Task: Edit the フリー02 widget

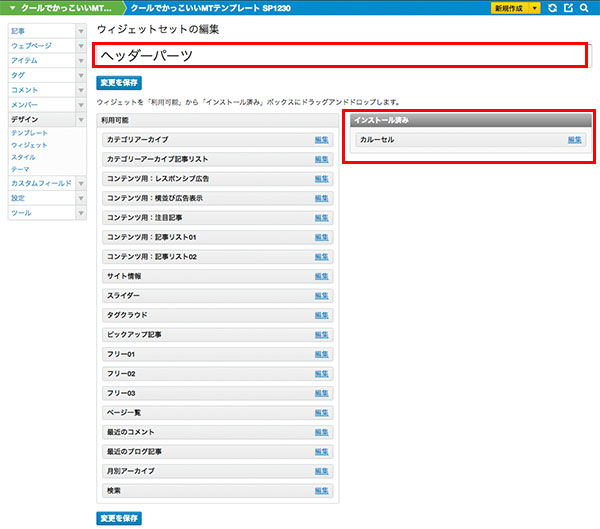Action: pos(321,374)
